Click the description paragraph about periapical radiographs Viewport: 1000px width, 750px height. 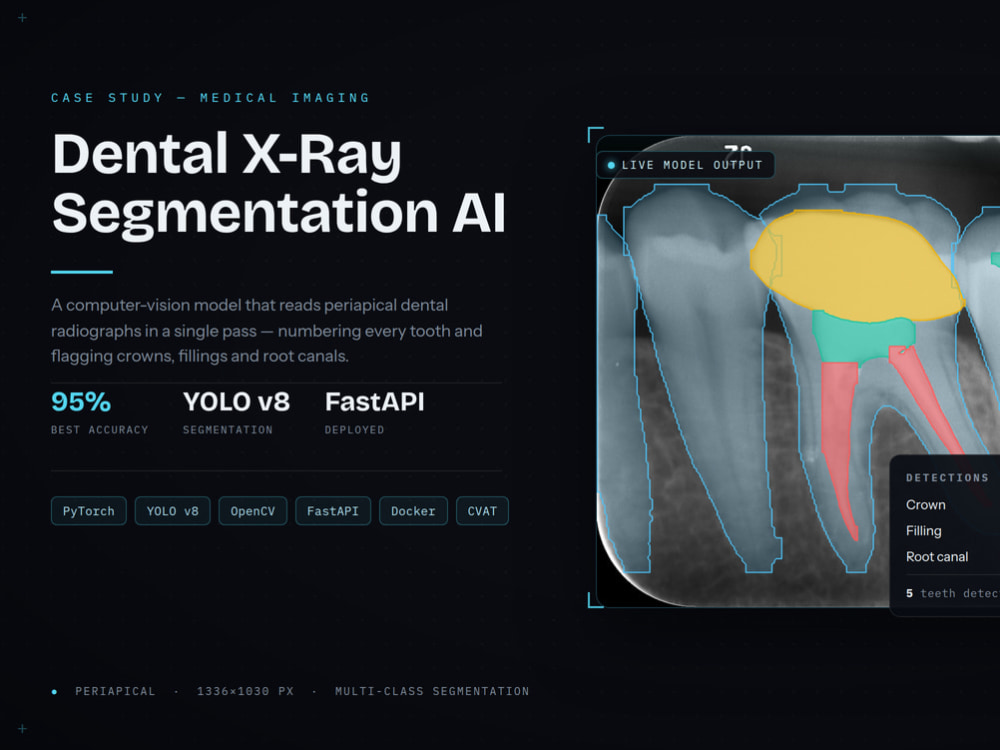tap(267, 330)
